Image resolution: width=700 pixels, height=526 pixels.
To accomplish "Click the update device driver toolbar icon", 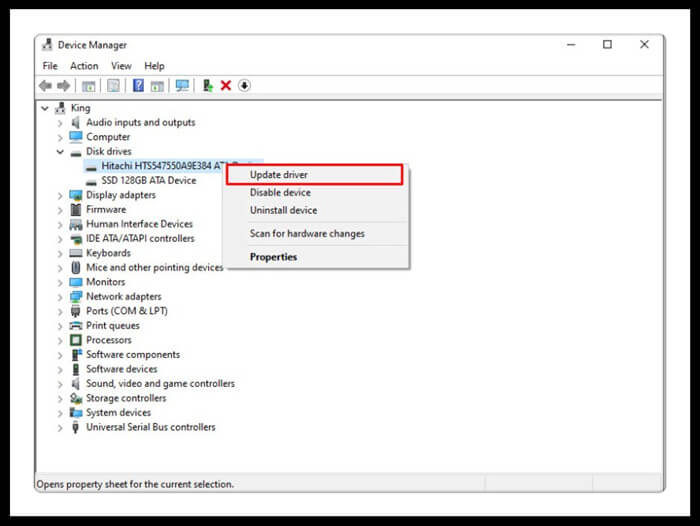I will point(208,85).
